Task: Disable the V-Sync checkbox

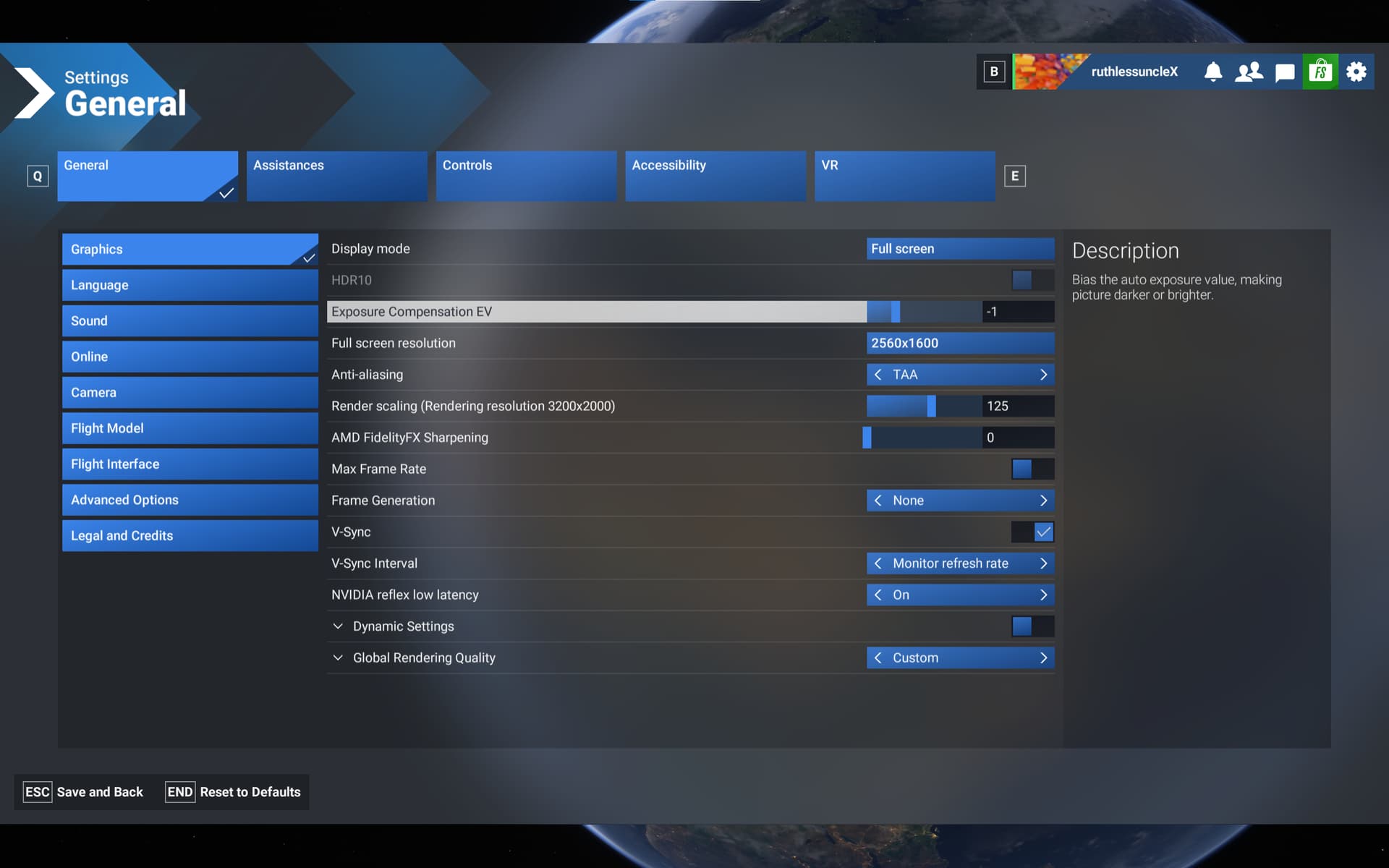Action: [1042, 532]
